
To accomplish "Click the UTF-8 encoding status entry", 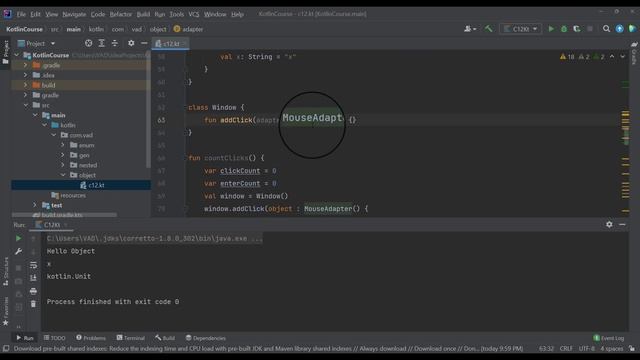I will click(x=587, y=349).
